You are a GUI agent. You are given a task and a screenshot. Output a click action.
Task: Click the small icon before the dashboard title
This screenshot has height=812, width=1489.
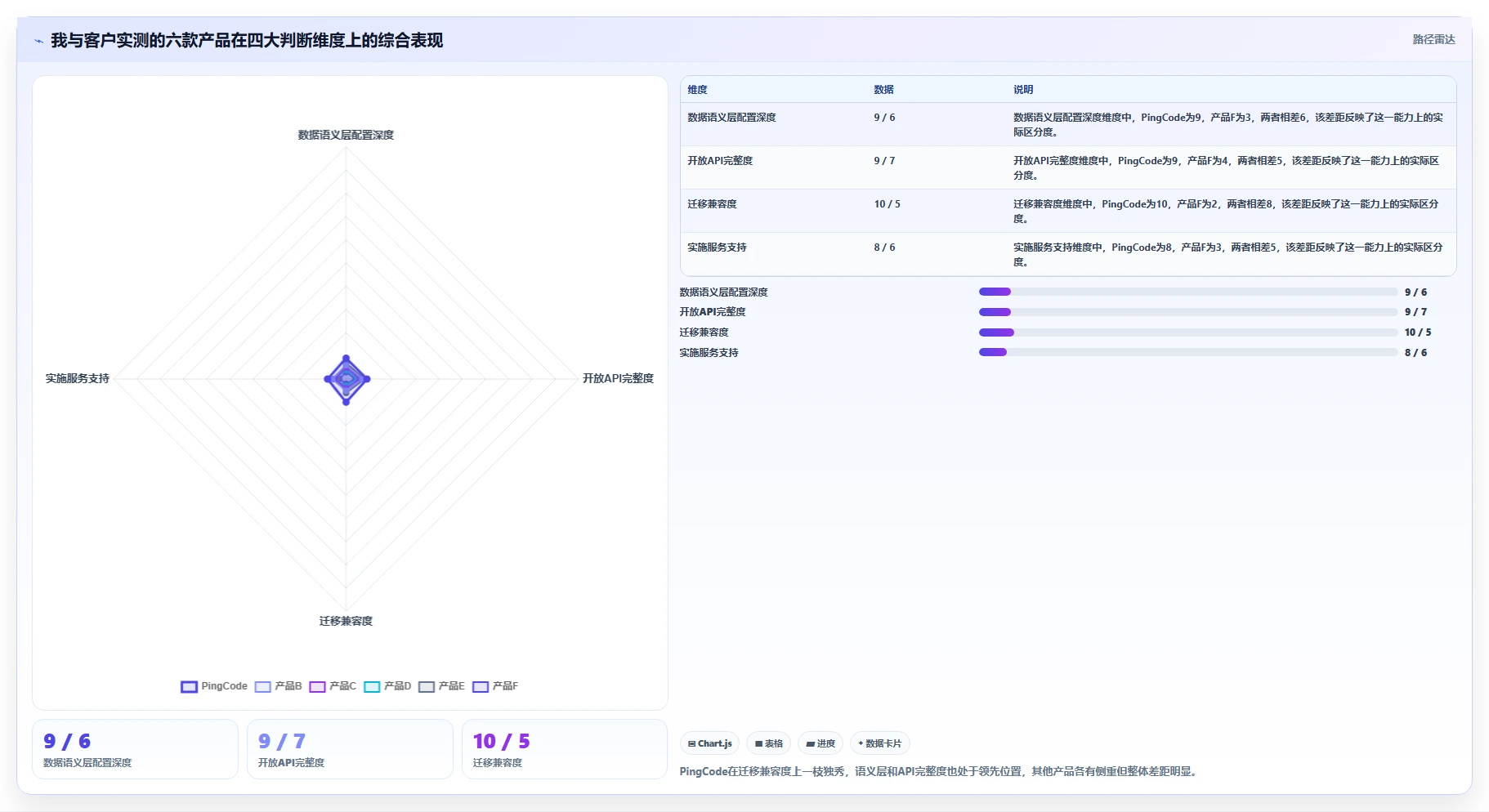[x=38, y=41]
